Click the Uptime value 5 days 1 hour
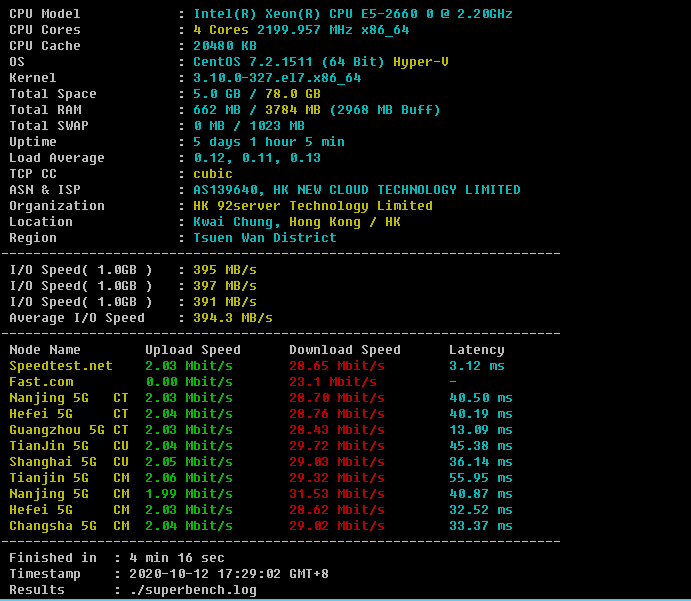This screenshot has width=691, height=601. (269, 142)
